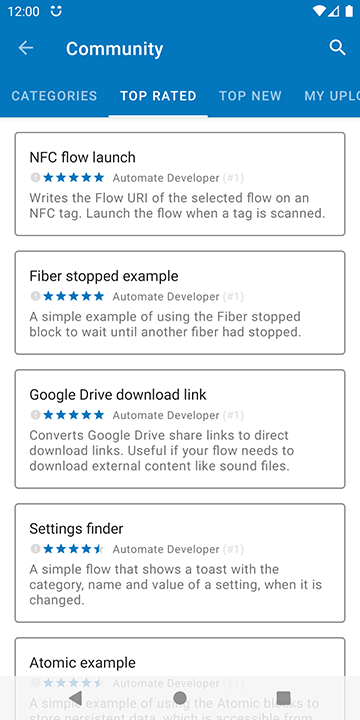Open the Settings finder flow card

tap(180, 563)
